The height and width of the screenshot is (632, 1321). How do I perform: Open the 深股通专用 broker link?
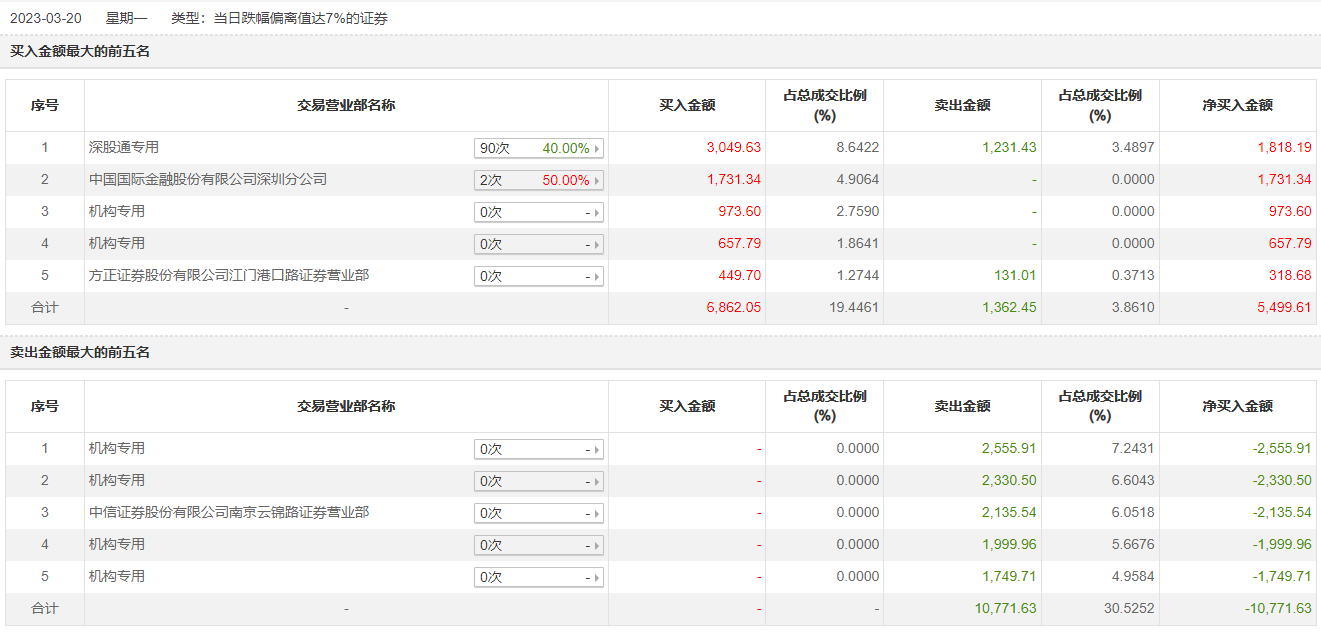click(x=124, y=148)
